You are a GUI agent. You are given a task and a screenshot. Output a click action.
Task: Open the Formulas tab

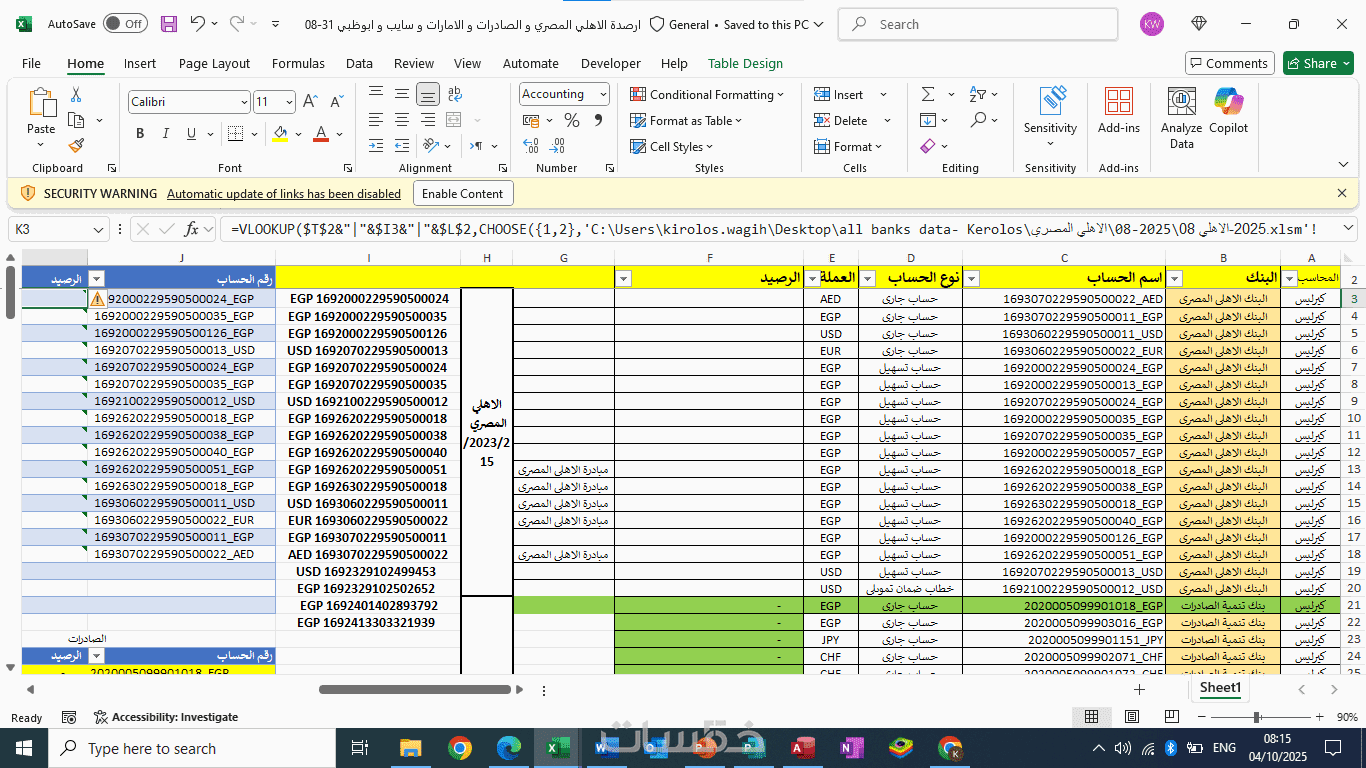(x=298, y=63)
